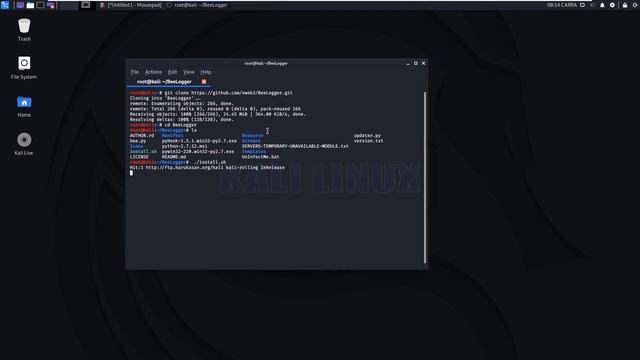This screenshot has width=640, height=360.
Task: Open the terminal View menu
Action: (189, 72)
